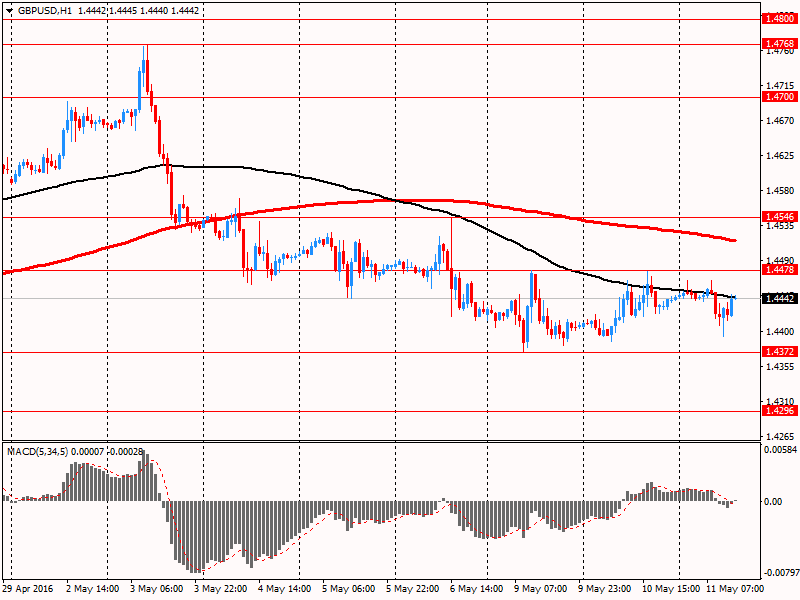
Task: Select the 9 May 07:00 time axis label
Action: pyautogui.click(x=540, y=588)
